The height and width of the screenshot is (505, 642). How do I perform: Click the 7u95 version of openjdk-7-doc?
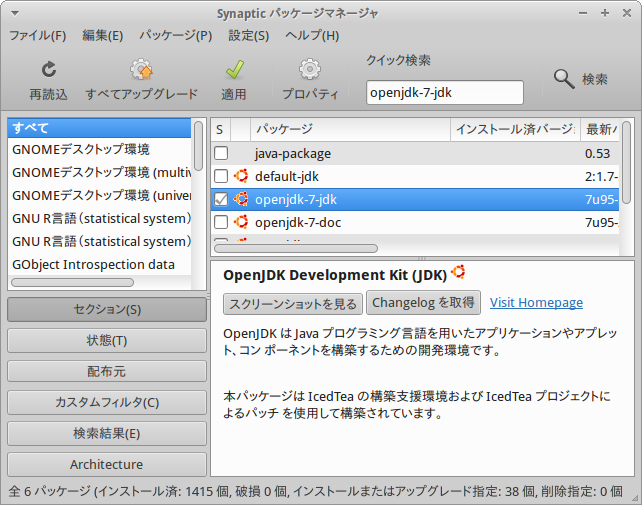[601, 222]
